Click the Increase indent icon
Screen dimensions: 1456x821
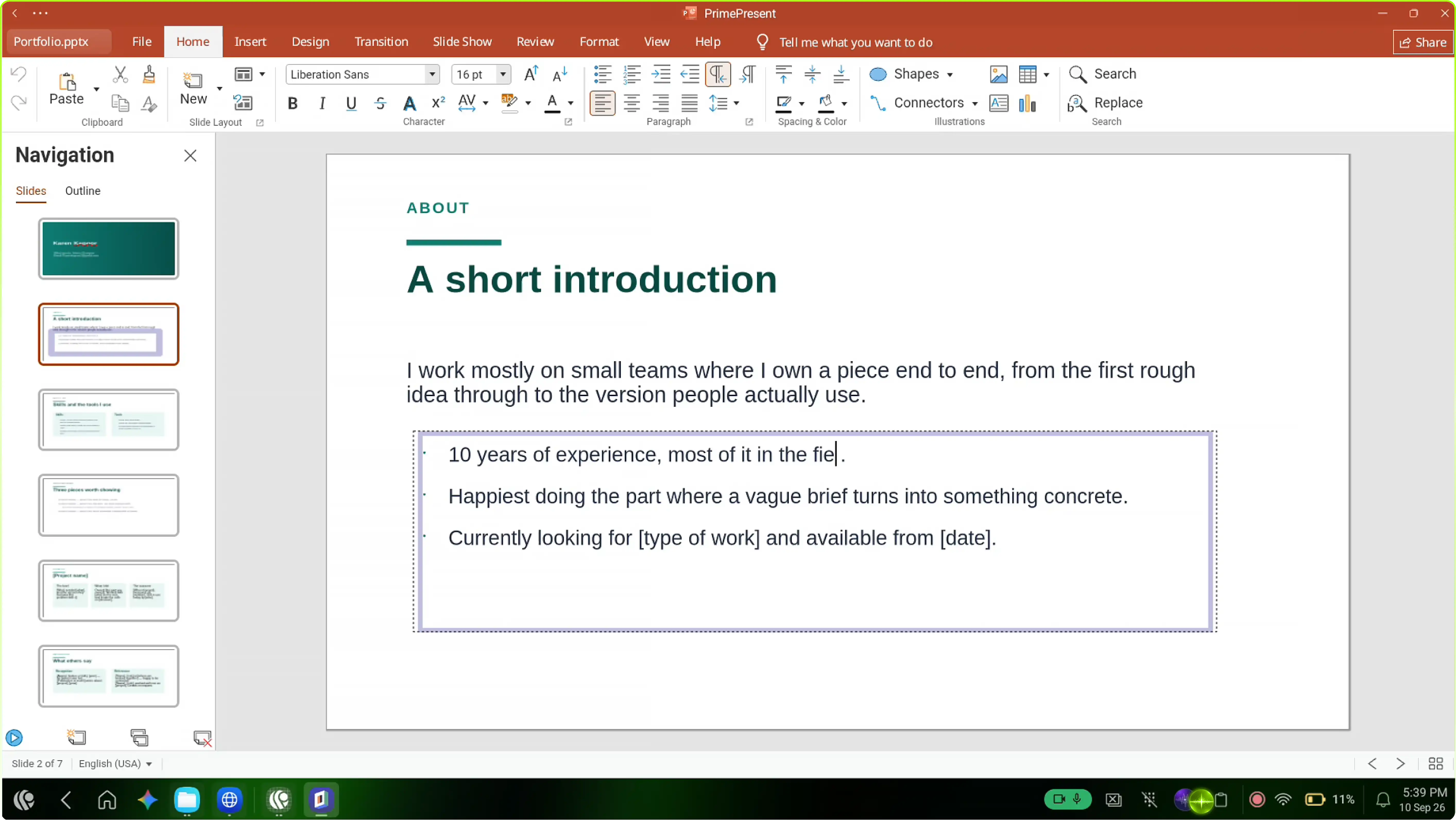(x=661, y=74)
